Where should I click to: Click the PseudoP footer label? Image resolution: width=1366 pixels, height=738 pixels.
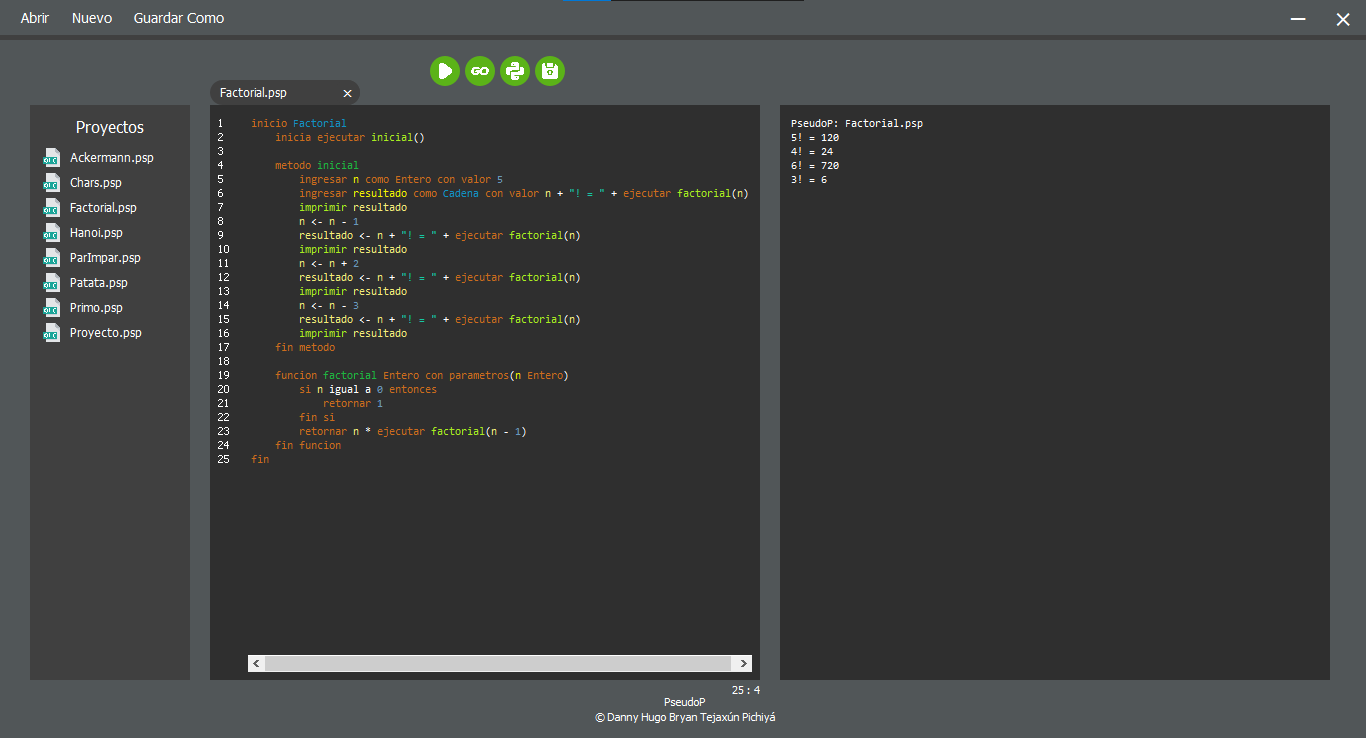(x=685, y=703)
